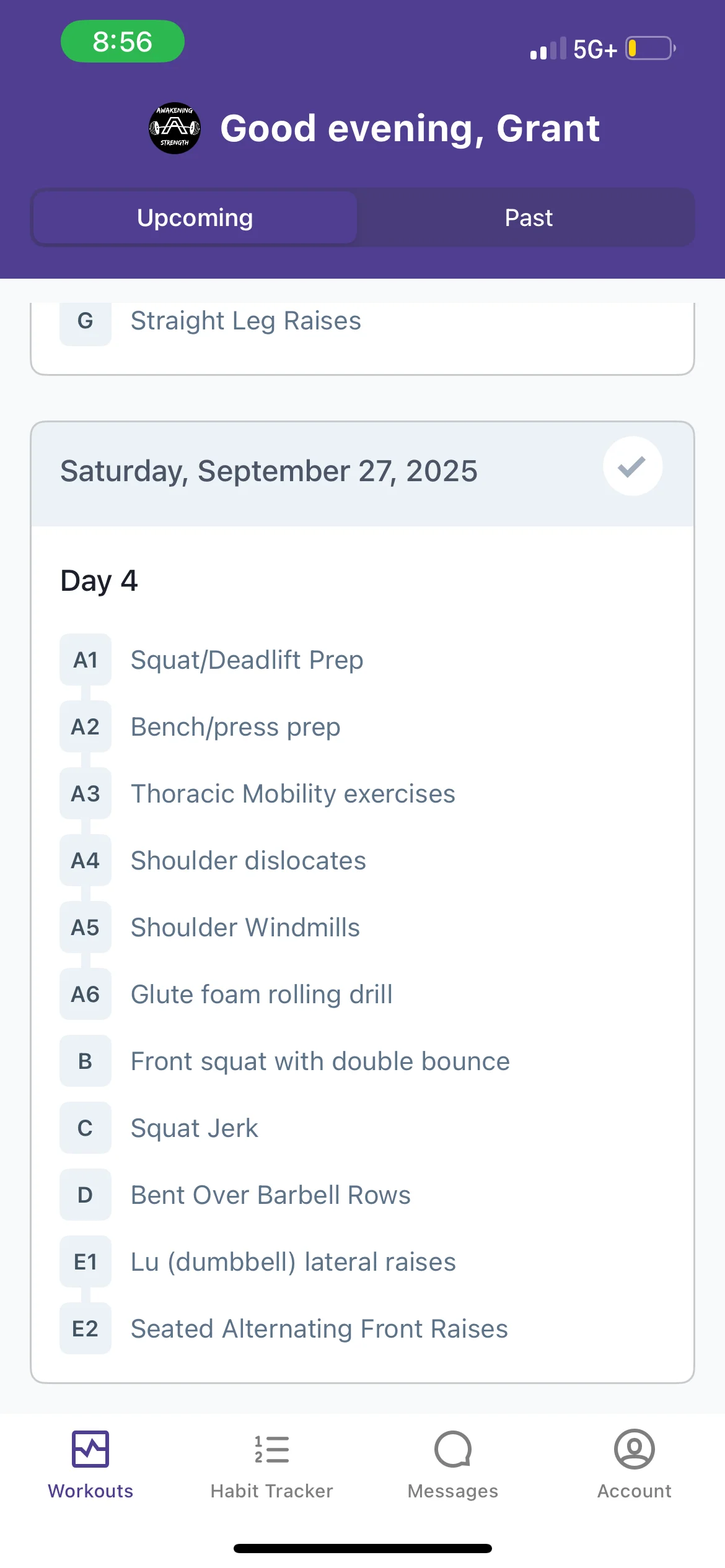Mark Saturday September 27 workout complete
Image resolution: width=725 pixels, height=1568 pixels.
click(x=632, y=466)
